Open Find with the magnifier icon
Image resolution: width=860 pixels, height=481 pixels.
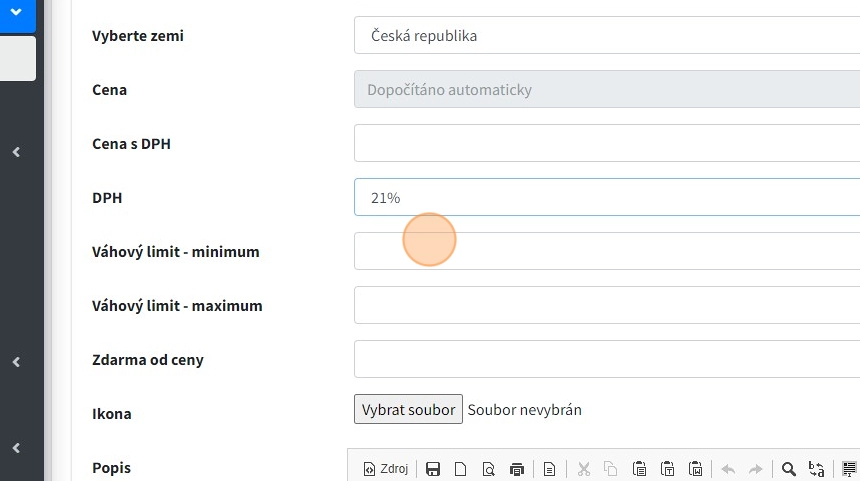pyautogui.click(x=789, y=469)
